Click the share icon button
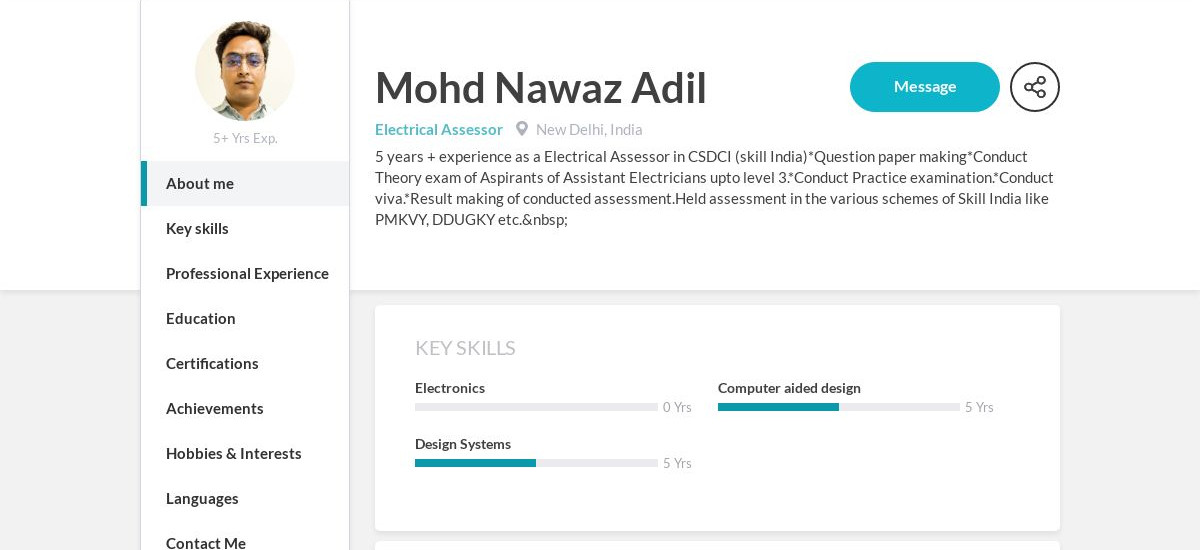The image size is (1200, 550). 1035,87
